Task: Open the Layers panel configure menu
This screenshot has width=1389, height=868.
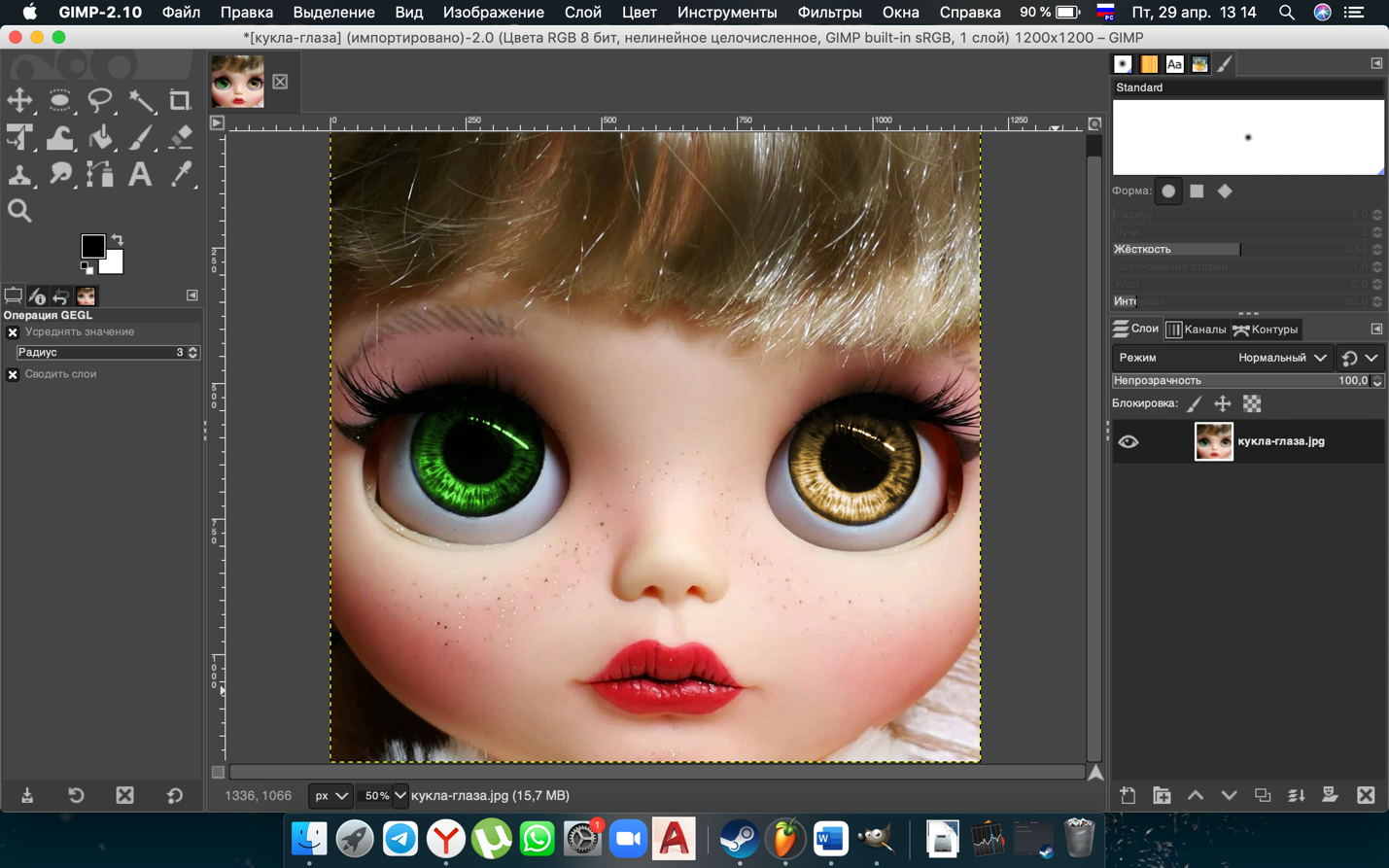Action: tap(1376, 329)
